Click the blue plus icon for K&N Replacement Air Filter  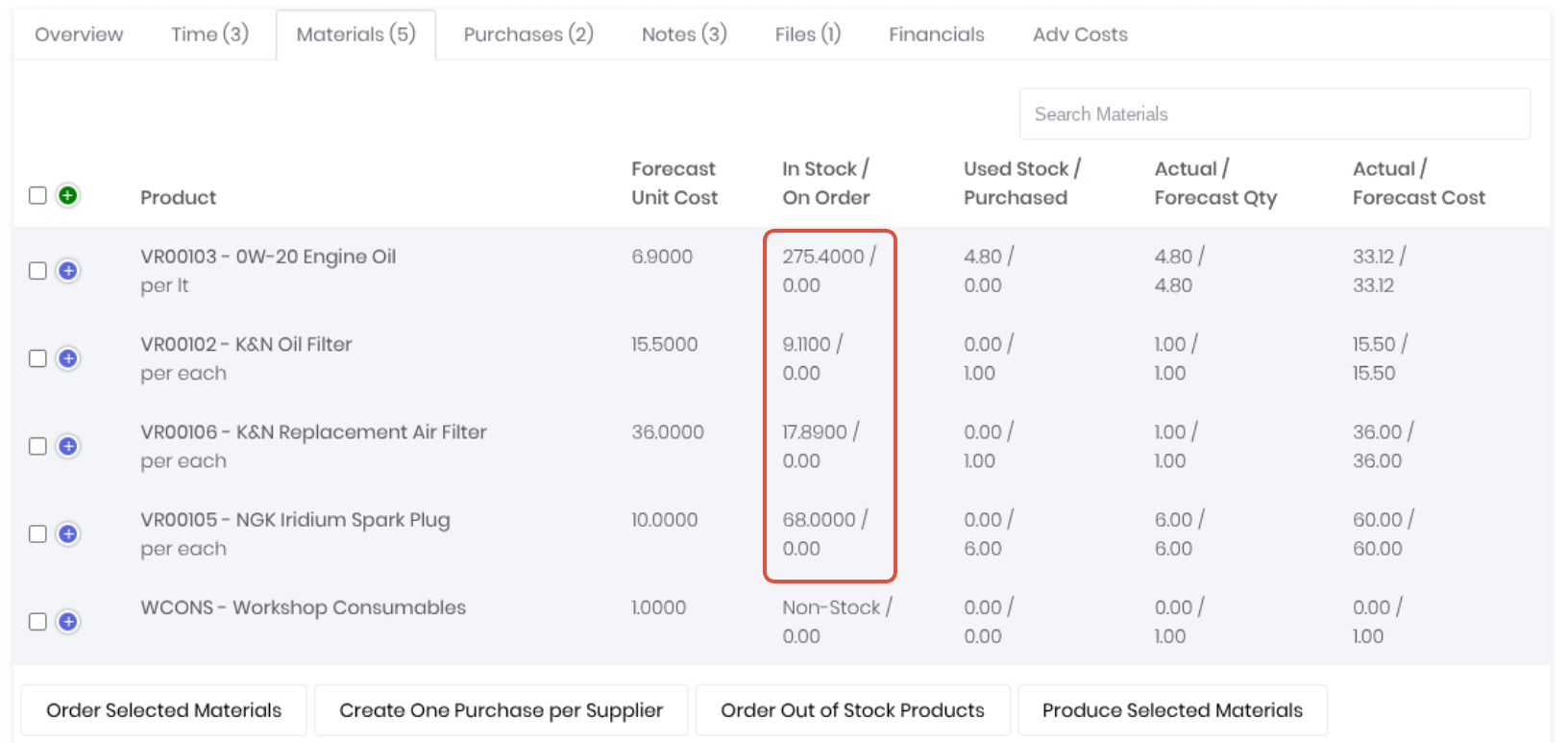coord(67,446)
